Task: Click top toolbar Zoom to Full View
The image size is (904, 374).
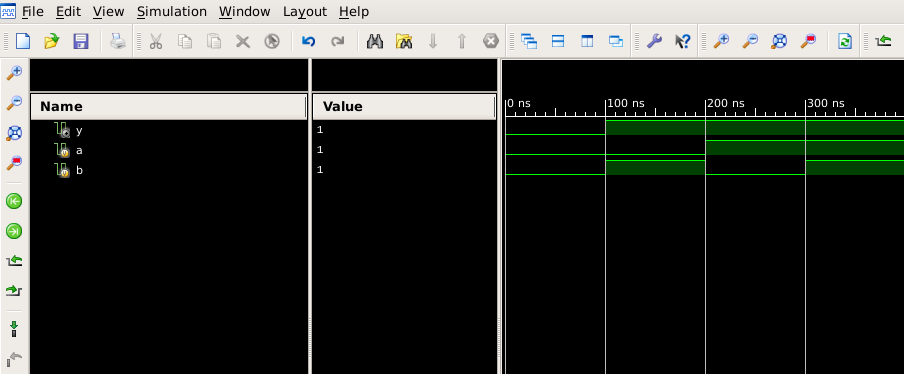Action: (779, 41)
